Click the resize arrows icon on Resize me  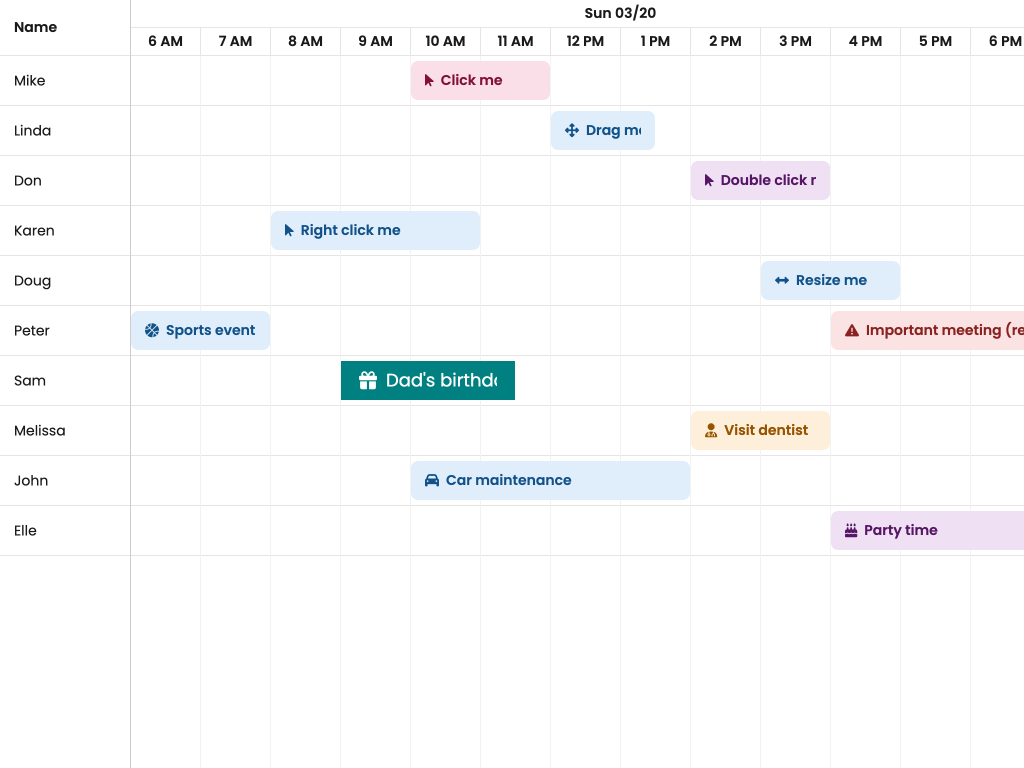[782, 281]
